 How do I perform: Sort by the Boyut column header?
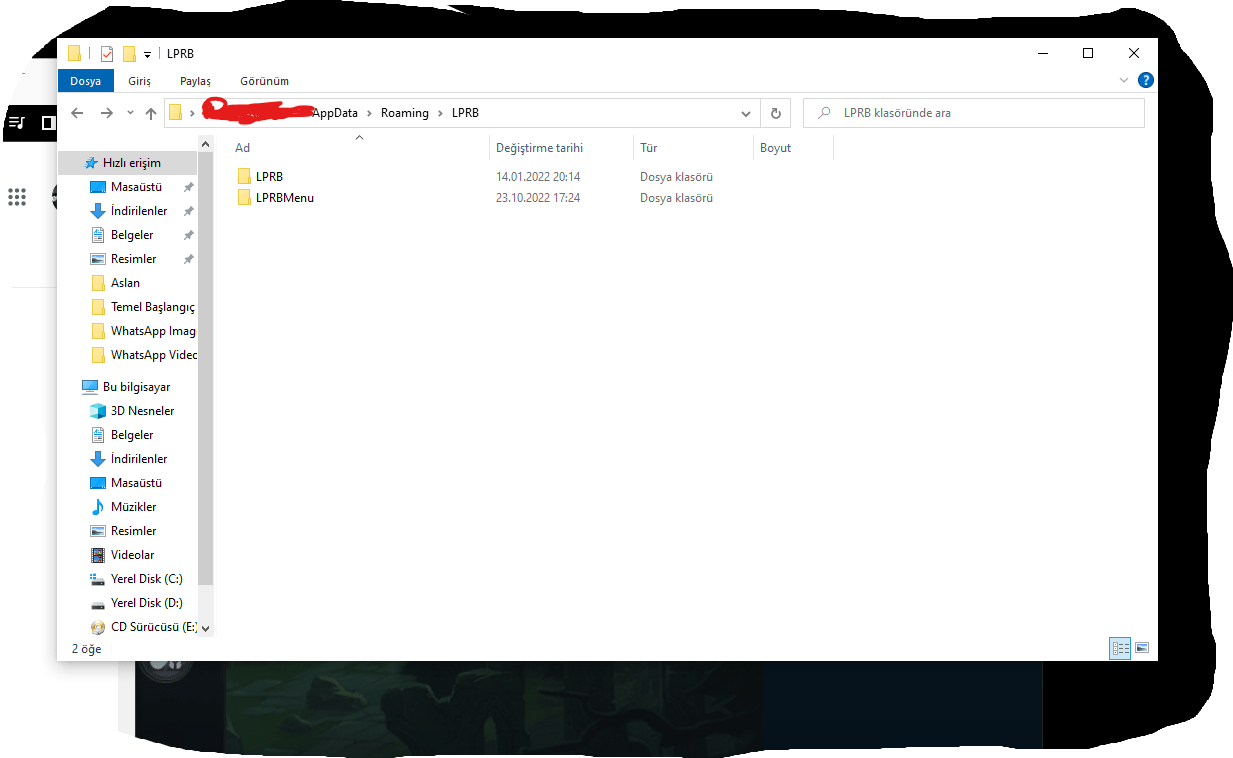tap(793, 148)
